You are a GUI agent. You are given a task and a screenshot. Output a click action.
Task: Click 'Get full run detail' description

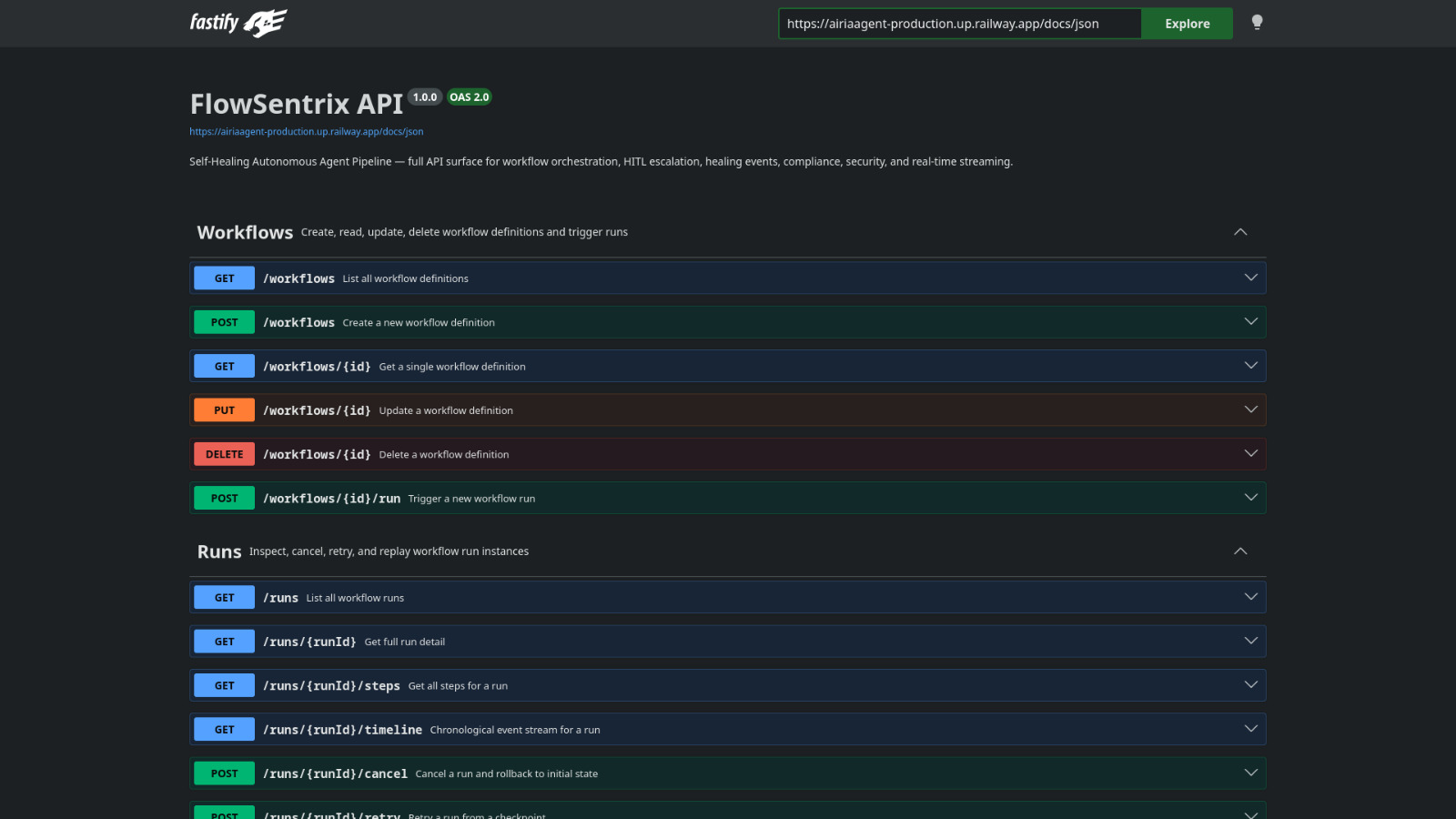pos(405,642)
